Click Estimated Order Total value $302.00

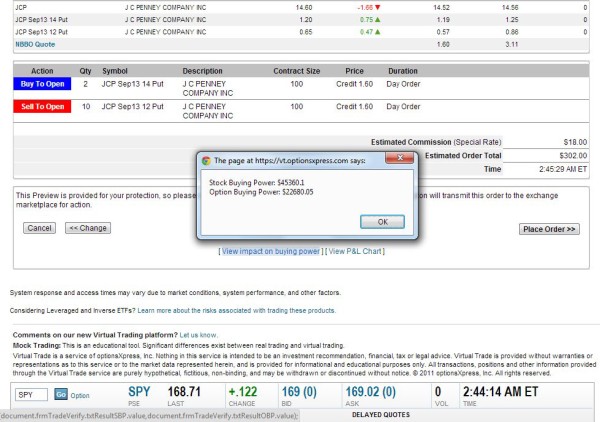click(x=573, y=156)
